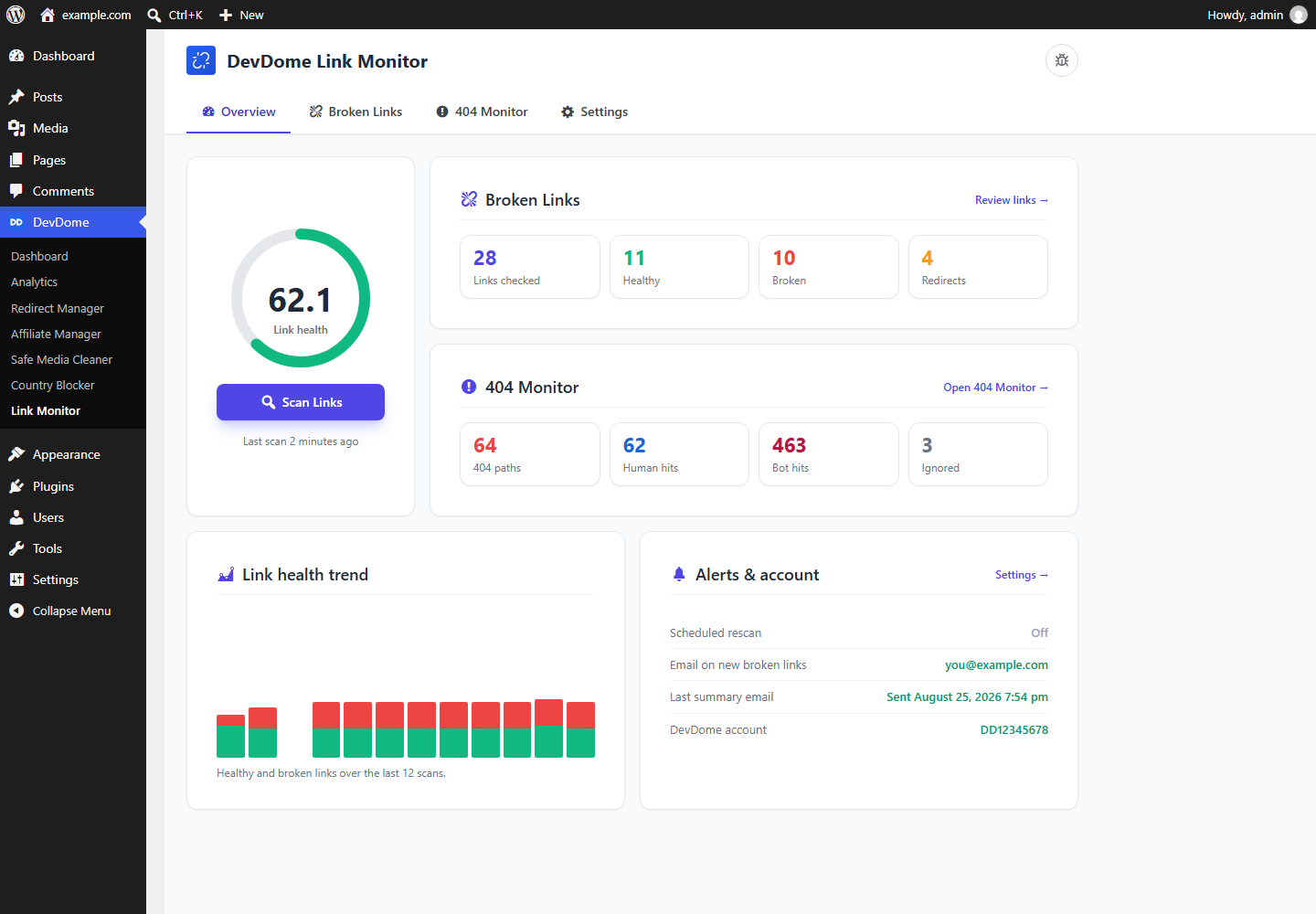The image size is (1316, 914).
Task: Switch to the Overview tab
Action: [x=239, y=112]
